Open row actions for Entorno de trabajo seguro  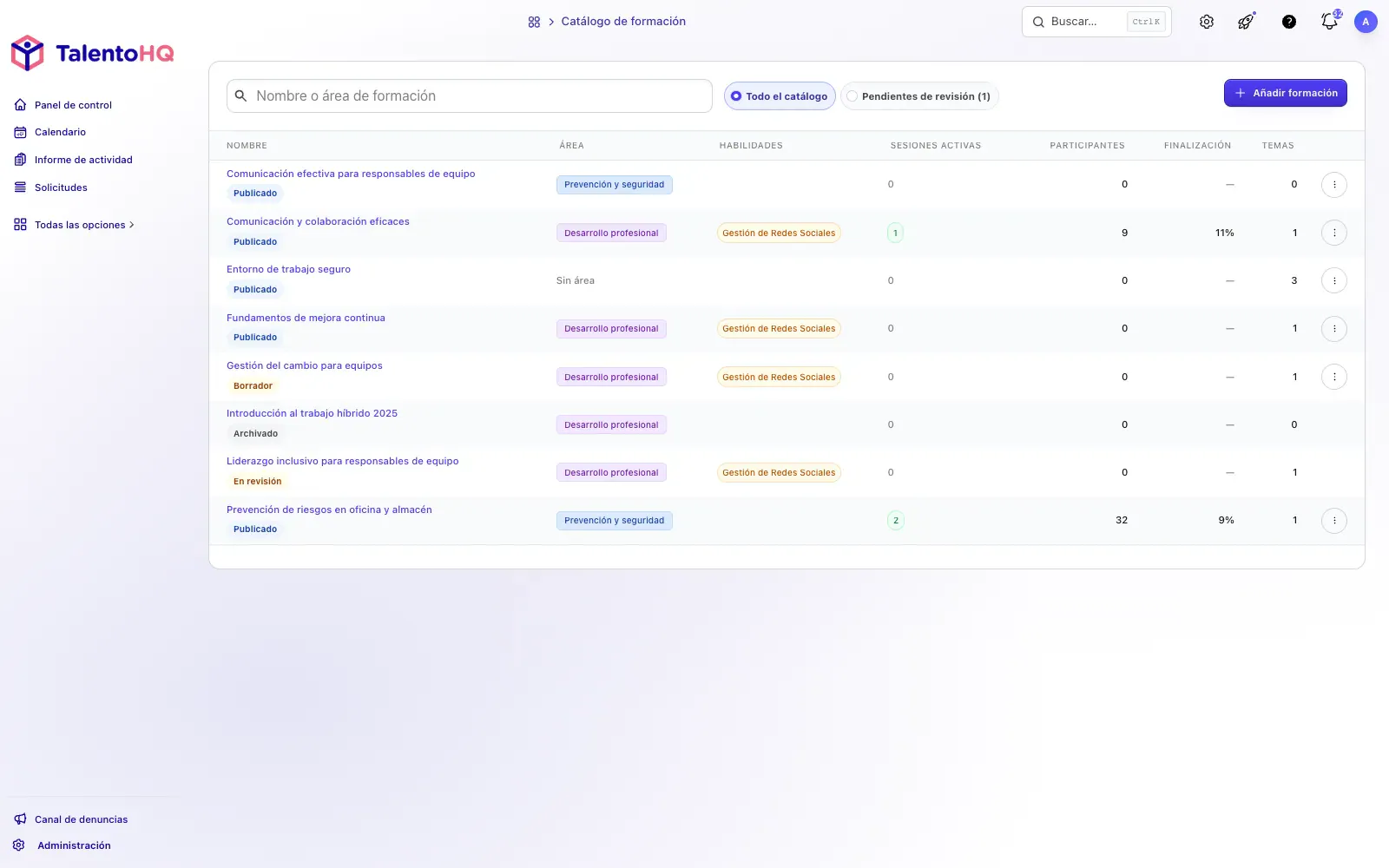tap(1334, 280)
